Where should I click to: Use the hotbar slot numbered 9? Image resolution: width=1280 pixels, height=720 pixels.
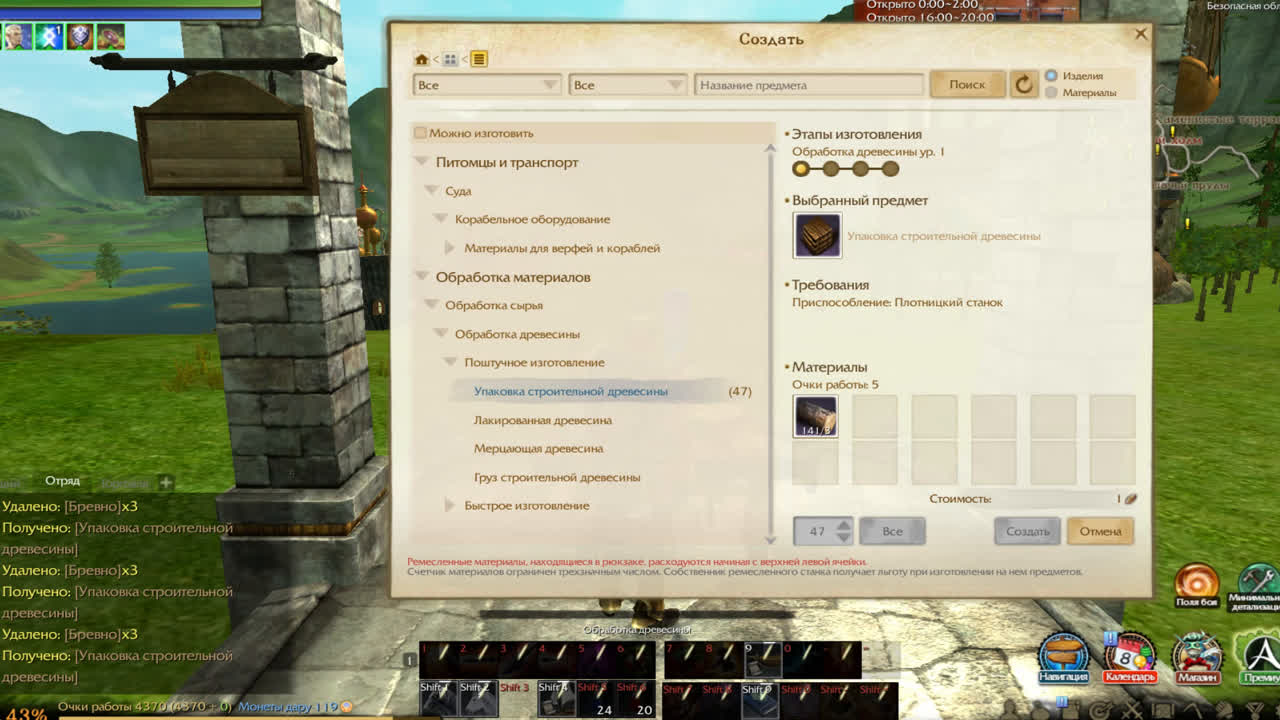tap(762, 660)
